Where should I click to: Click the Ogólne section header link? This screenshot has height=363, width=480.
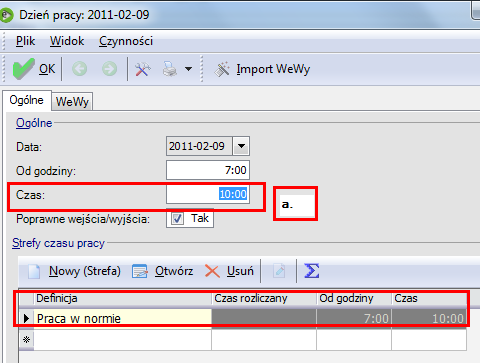[34, 123]
